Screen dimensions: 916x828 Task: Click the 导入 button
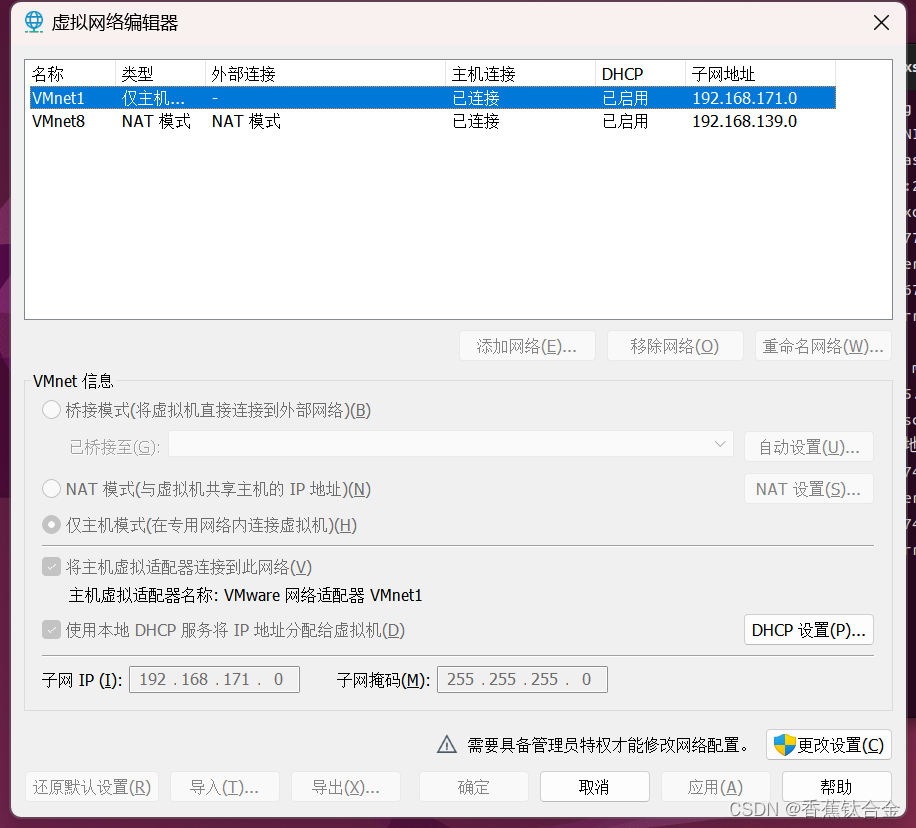coord(225,787)
